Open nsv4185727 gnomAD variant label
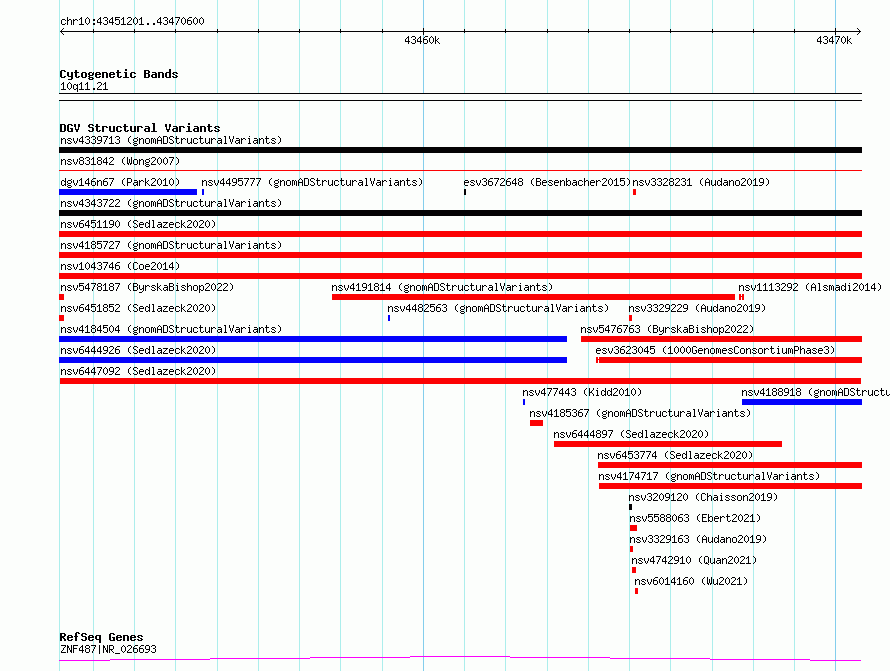 click(x=171, y=245)
